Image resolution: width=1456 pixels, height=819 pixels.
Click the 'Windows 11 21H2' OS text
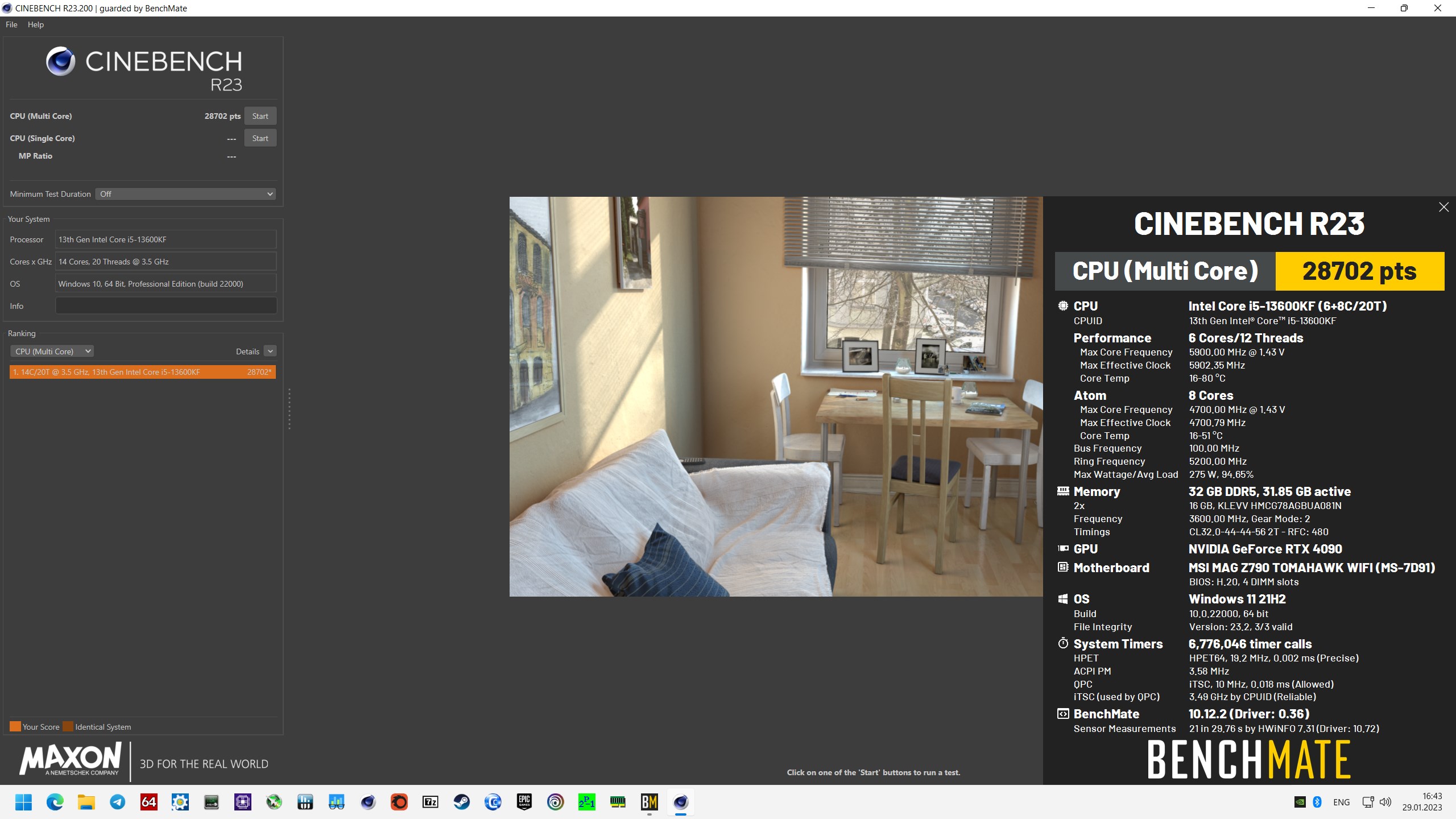[x=1237, y=599]
